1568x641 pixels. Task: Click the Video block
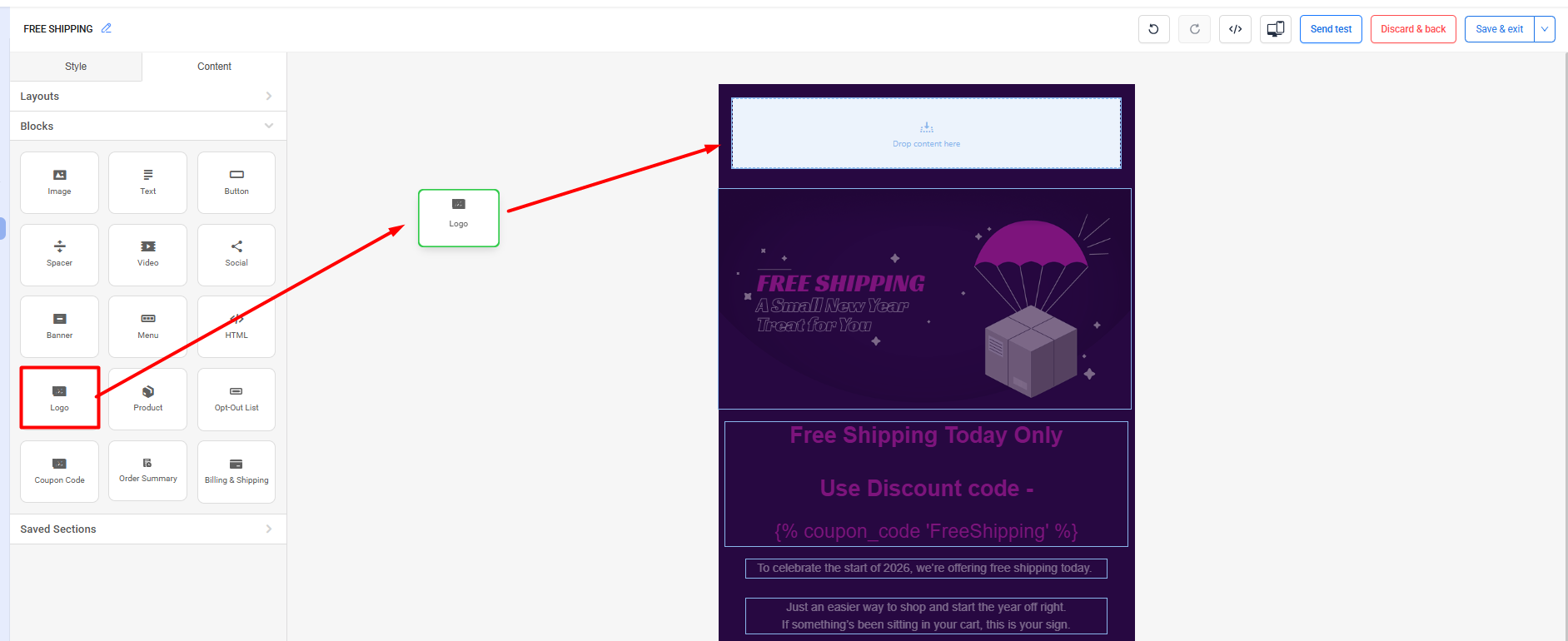pyautogui.click(x=147, y=255)
